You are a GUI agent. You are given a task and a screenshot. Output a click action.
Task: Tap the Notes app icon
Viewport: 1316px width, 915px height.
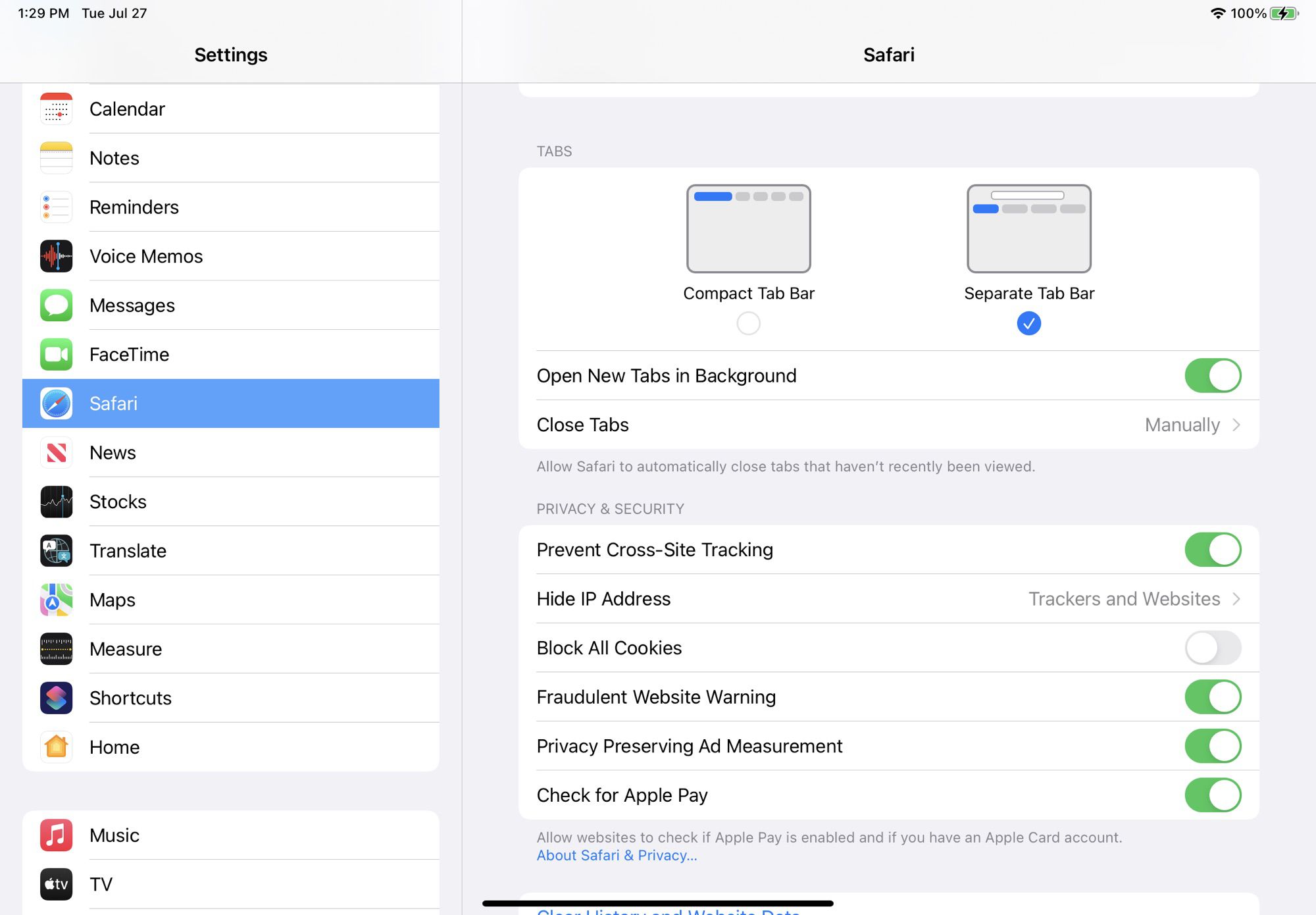coord(56,158)
